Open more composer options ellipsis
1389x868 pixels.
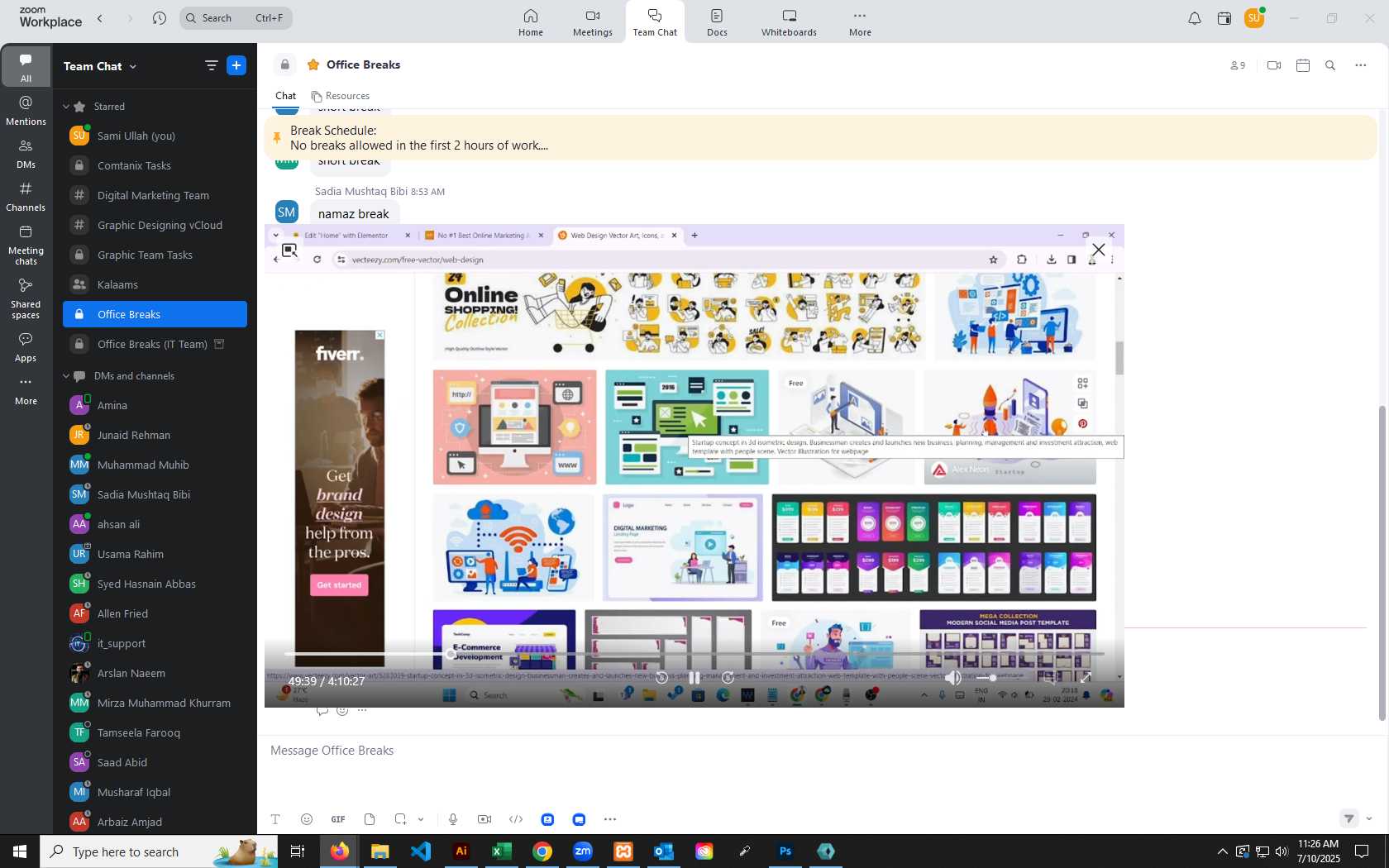[610, 819]
